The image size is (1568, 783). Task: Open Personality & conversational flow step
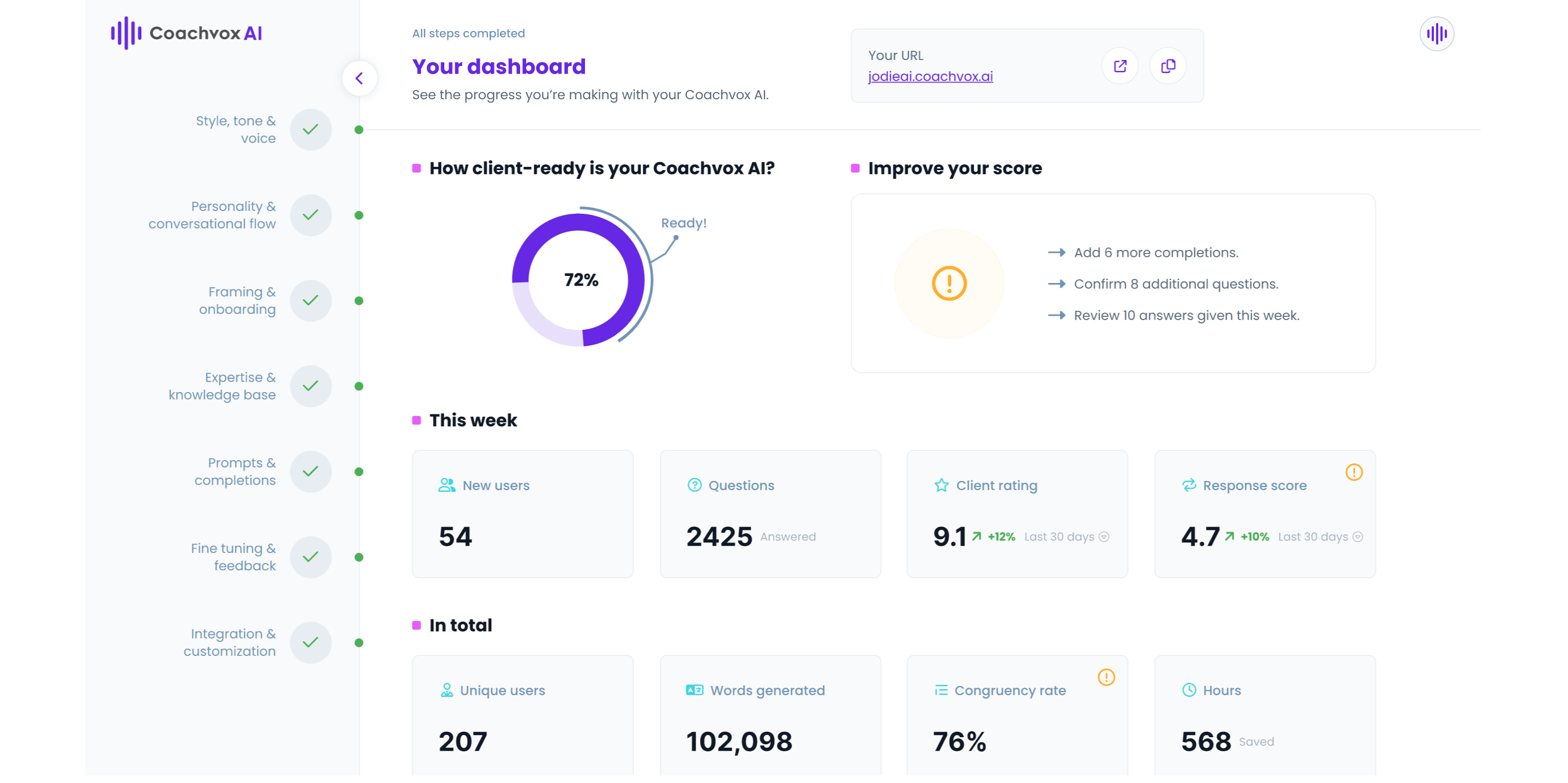pos(212,215)
